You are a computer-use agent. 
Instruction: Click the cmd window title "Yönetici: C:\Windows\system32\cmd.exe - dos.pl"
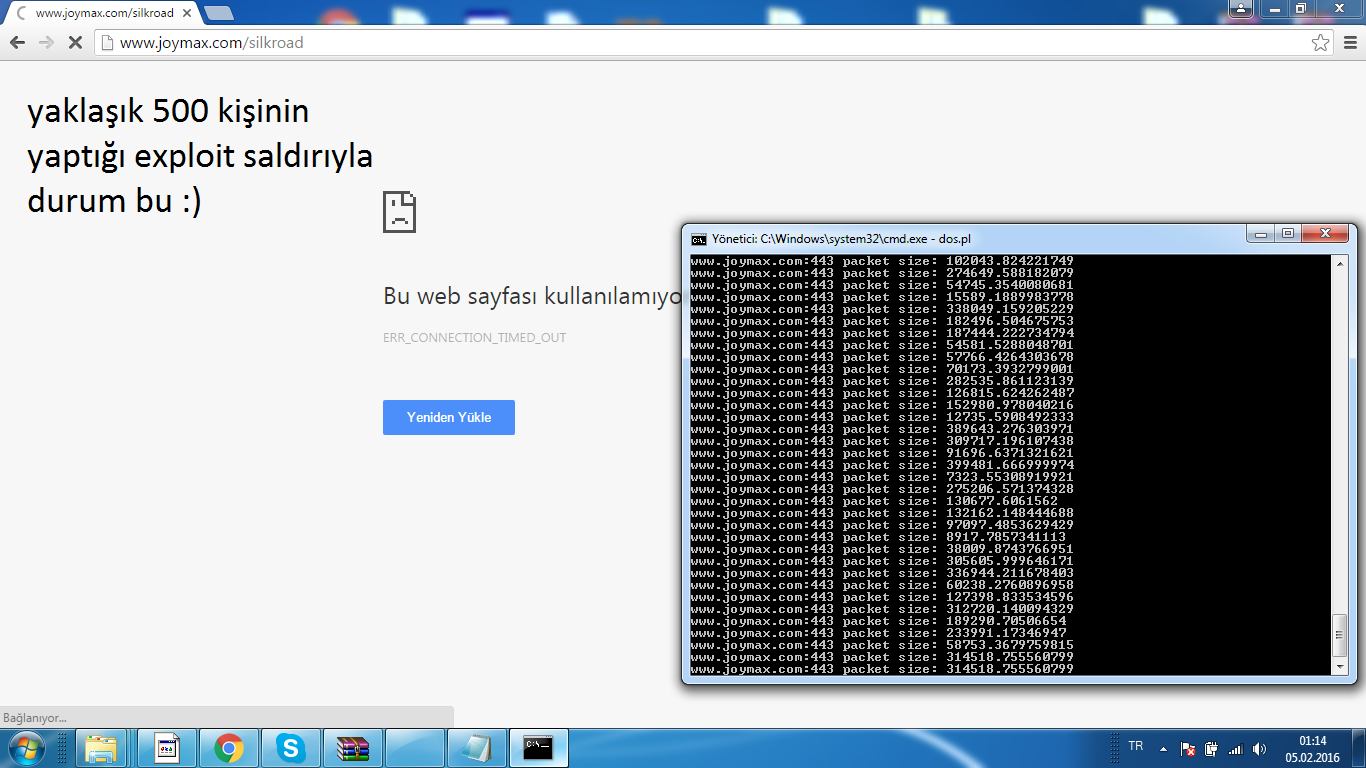click(841, 239)
